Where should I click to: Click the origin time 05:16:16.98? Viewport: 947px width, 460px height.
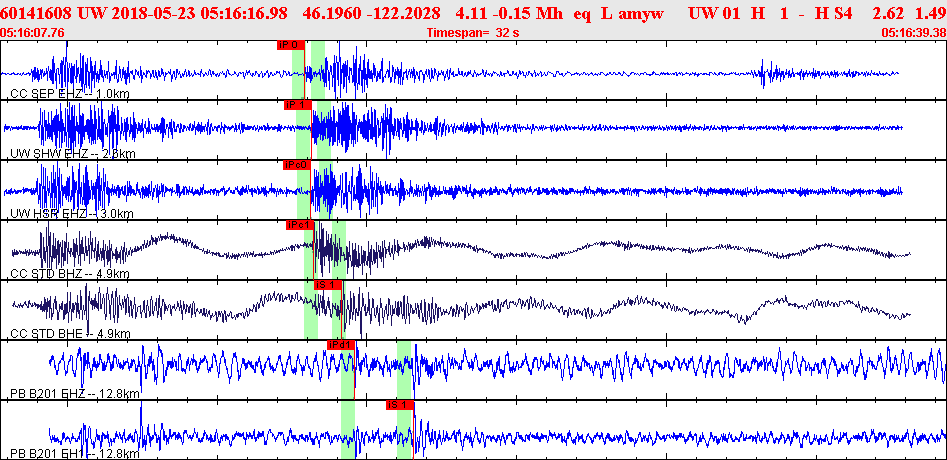pos(245,13)
